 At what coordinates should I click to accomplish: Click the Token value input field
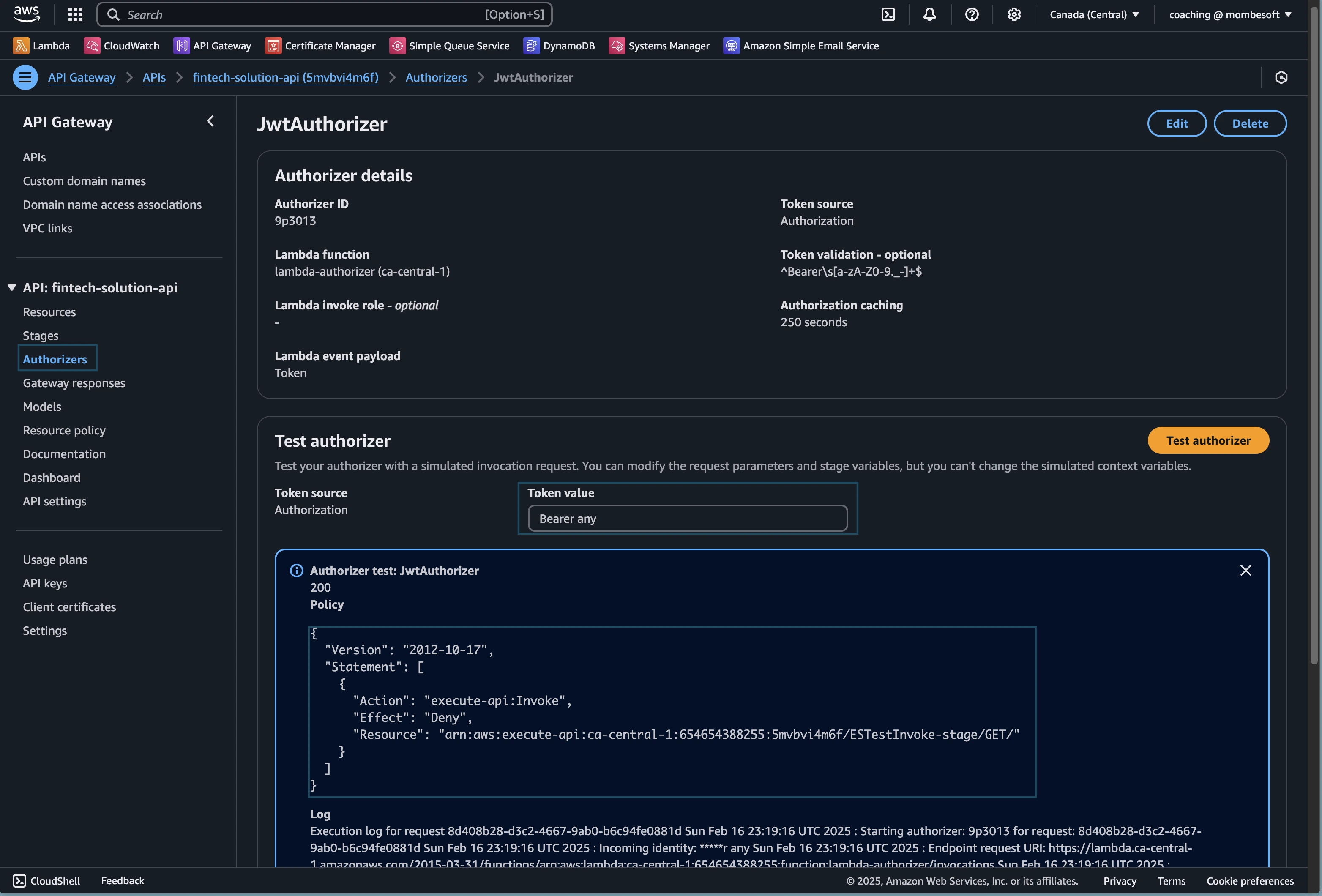pyautogui.click(x=687, y=518)
